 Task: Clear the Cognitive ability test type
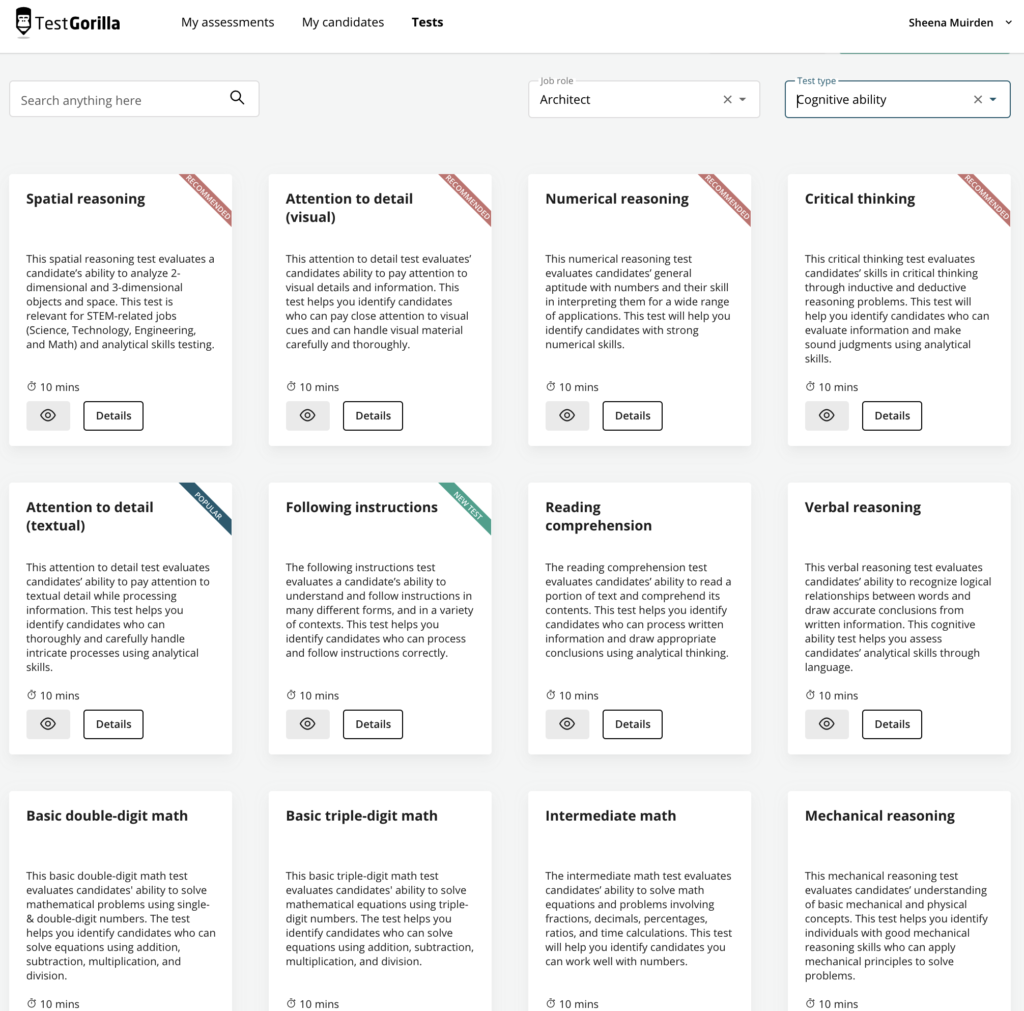click(977, 99)
